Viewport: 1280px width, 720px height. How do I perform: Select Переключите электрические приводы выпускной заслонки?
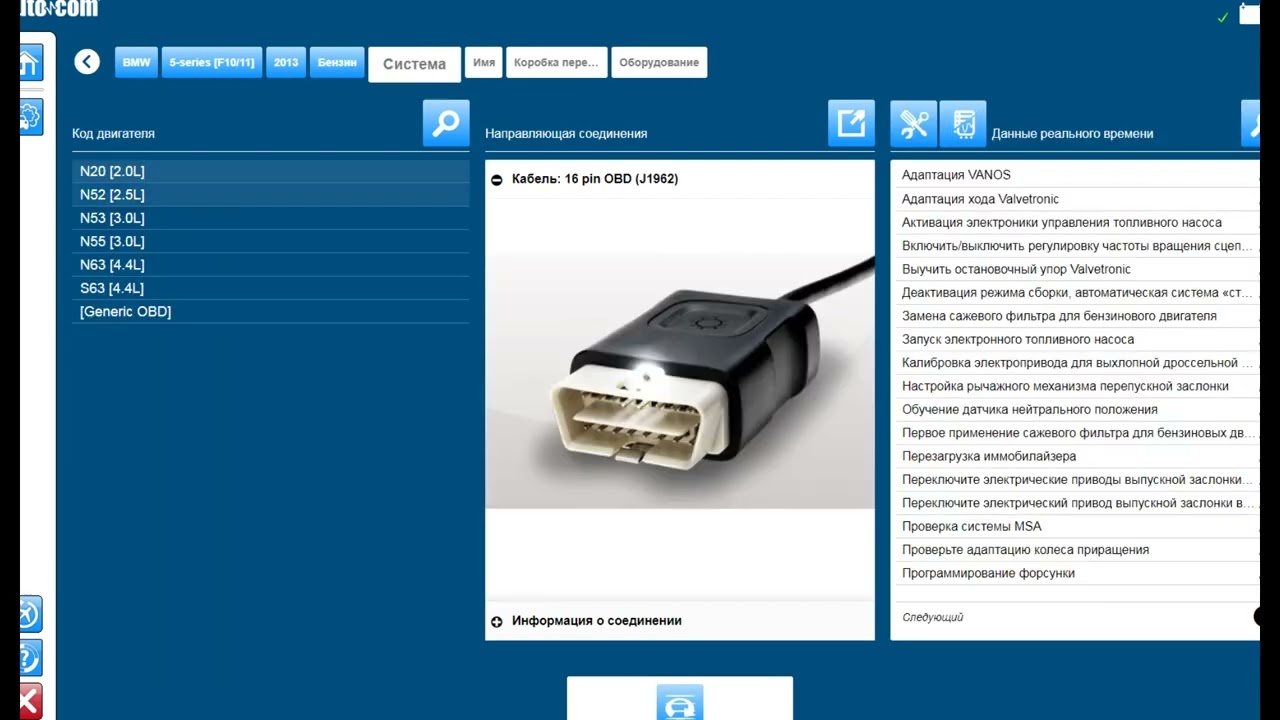pyautogui.click(x=1075, y=480)
